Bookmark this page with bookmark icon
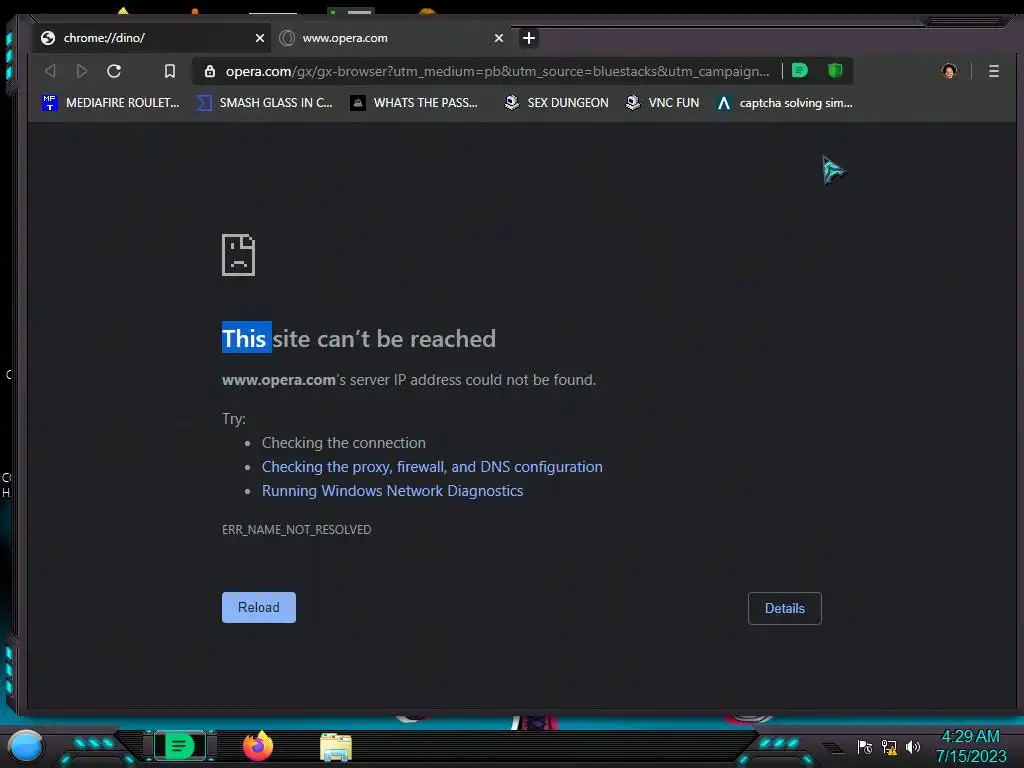Viewport: 1024px width, 768px height. click(170, 71)
